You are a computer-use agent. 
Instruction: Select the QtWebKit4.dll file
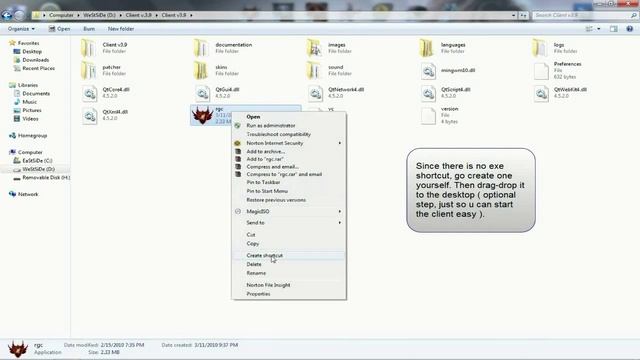[560, 93]
